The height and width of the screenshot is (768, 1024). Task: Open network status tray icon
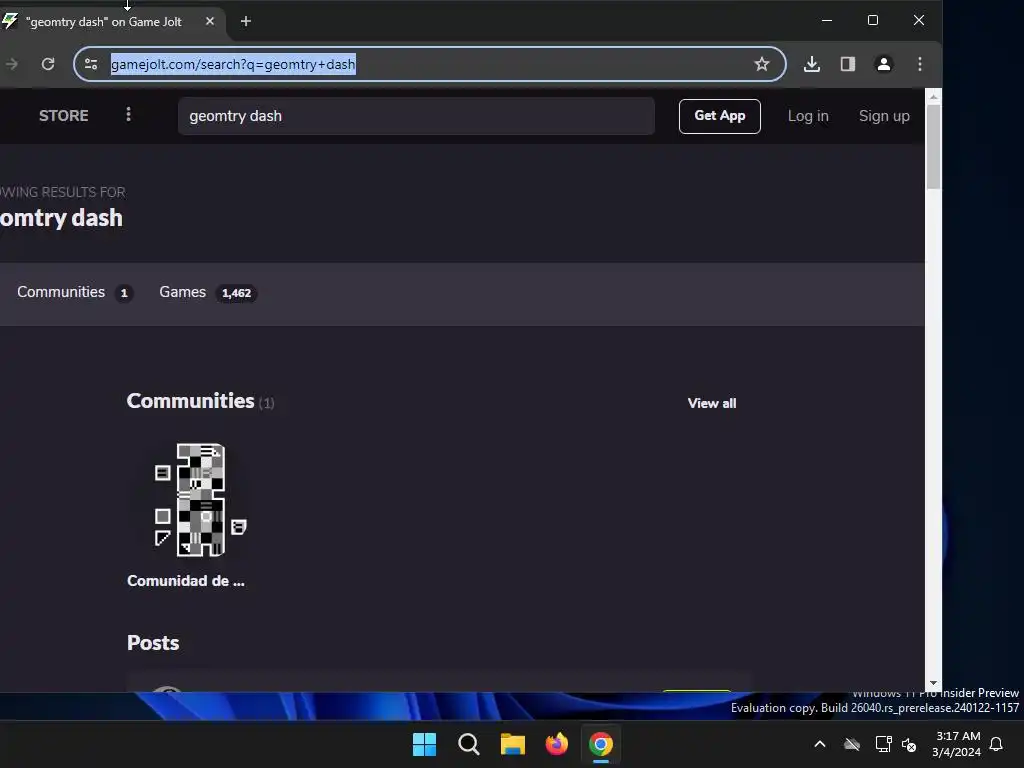click(x=883, y=744)
